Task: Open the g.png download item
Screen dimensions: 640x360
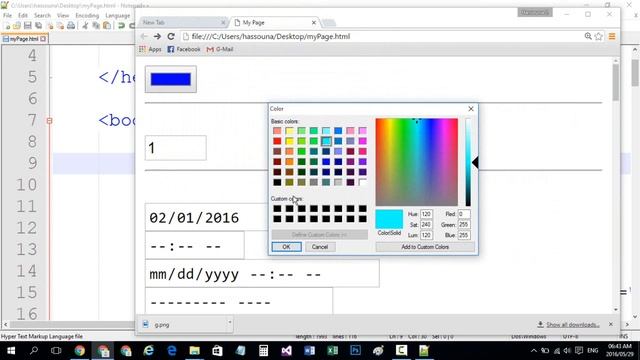Action: [182, 325]
